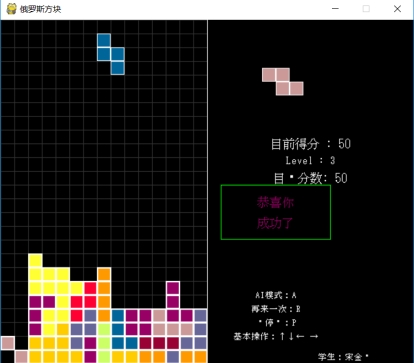The image size is (414, 363).
Task: Click the 'Level : 3' text
Action: click(310, 161)
